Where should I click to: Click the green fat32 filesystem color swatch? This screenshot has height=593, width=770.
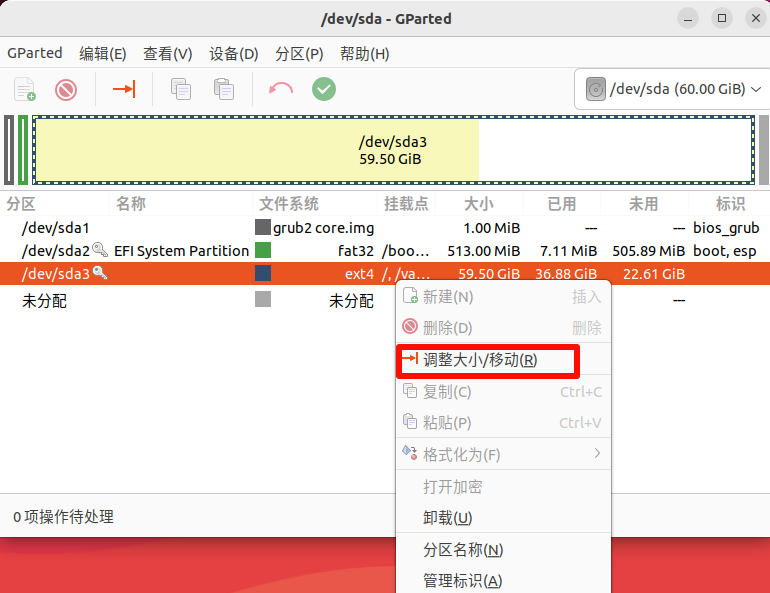point(263,250)
